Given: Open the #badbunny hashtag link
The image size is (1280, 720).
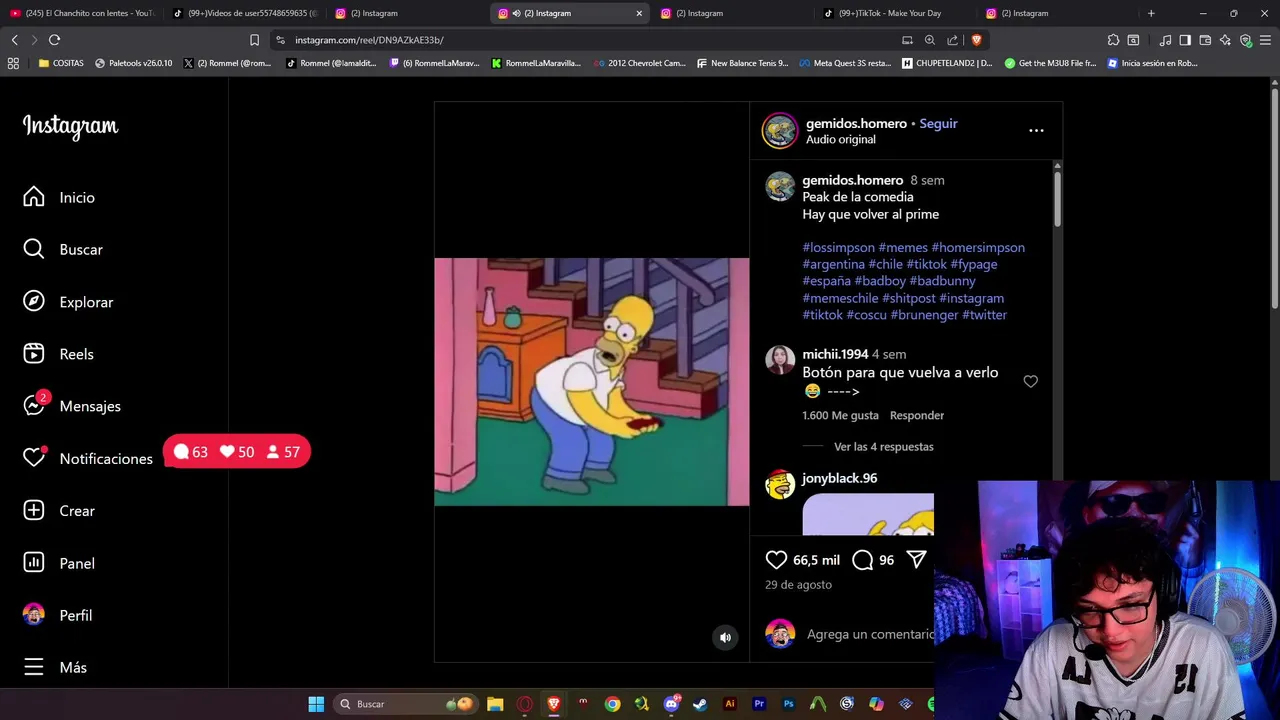Looking at the screenshot, I should 942,281.
